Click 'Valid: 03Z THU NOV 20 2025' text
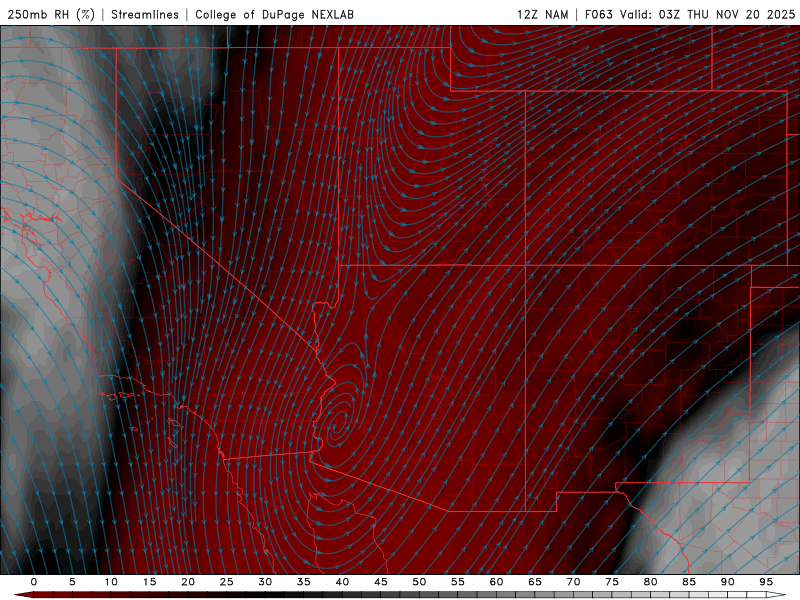This screenshot has height=600, width=800. [x=707, y=14]
